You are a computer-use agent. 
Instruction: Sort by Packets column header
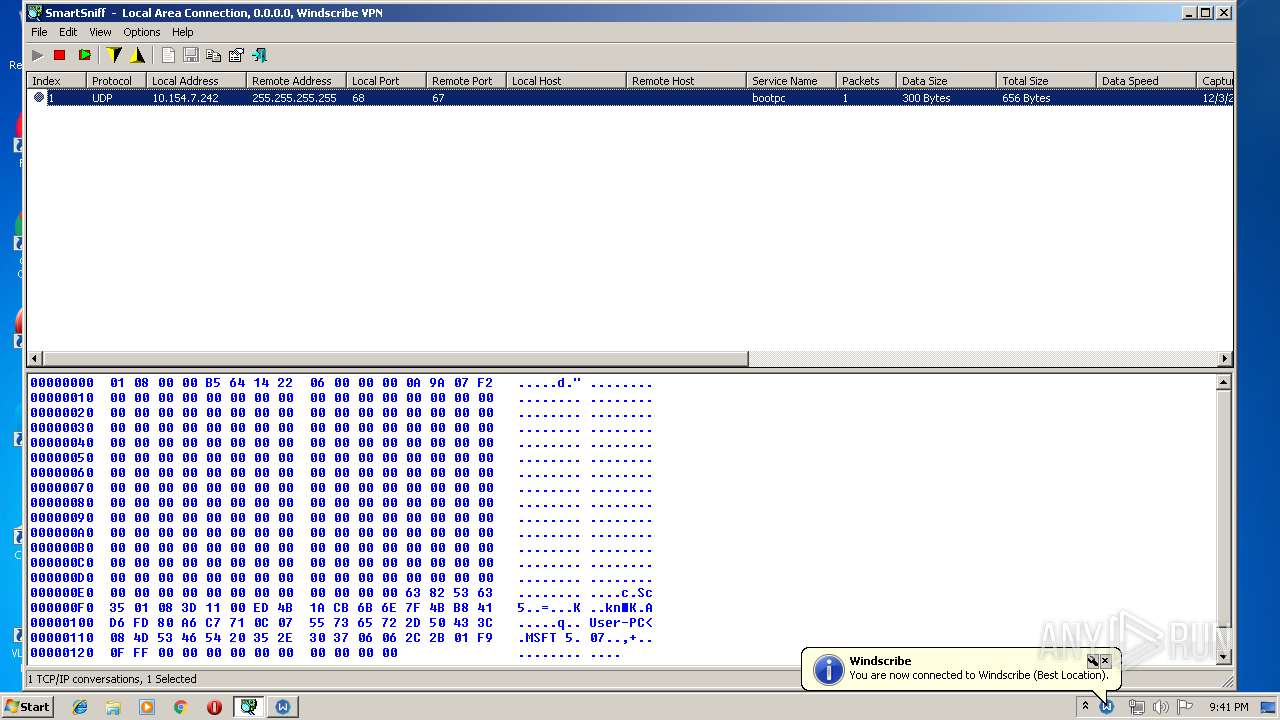(866, 81)
